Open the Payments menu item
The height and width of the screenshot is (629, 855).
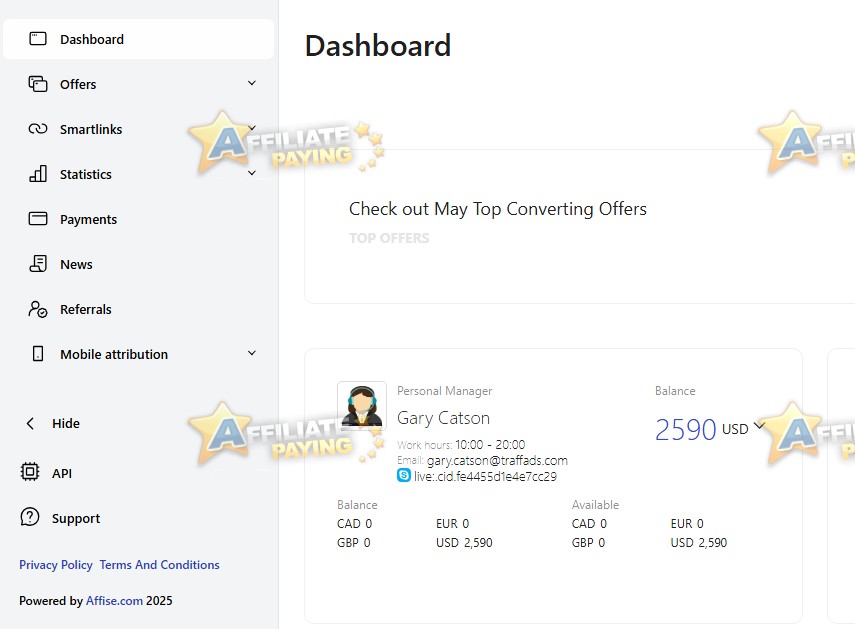tap(139, 219)
